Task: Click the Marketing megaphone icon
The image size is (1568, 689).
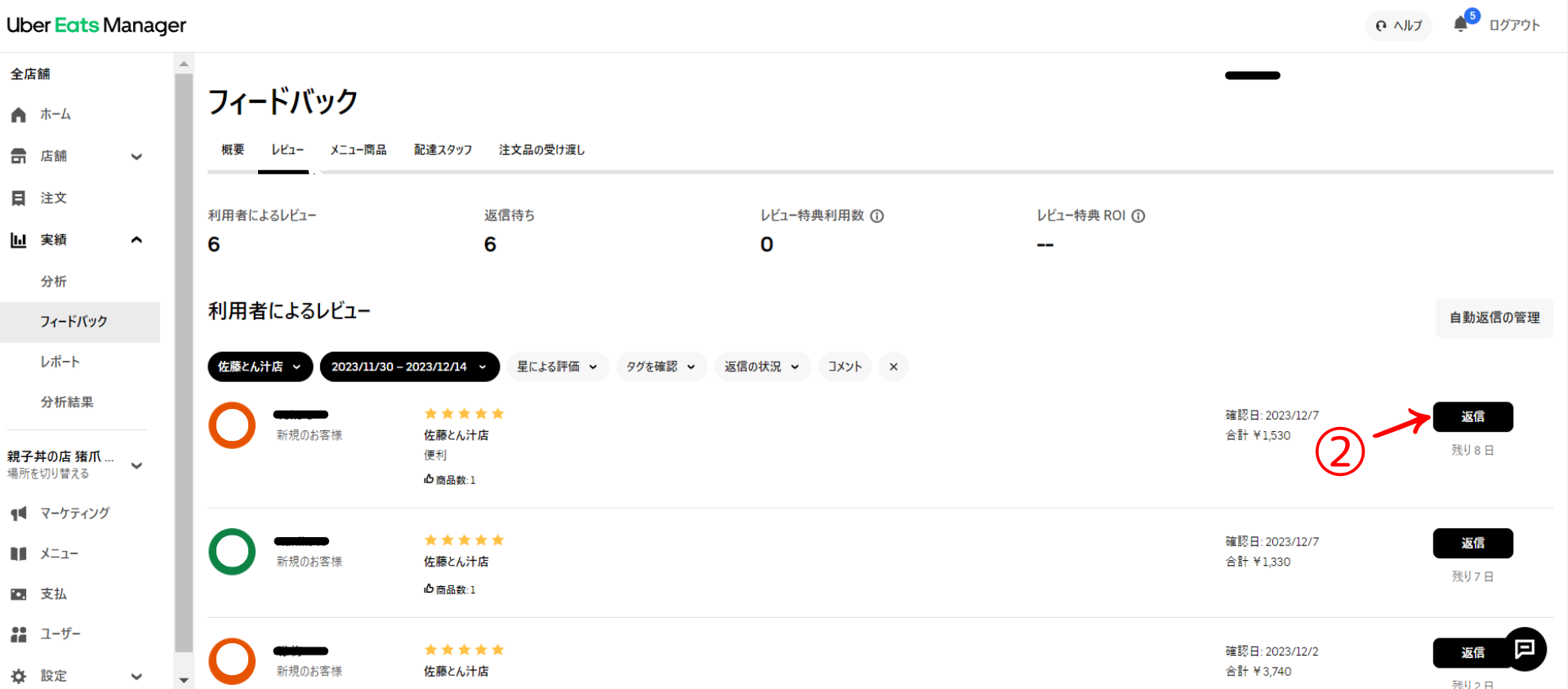Action: [19, 513]
